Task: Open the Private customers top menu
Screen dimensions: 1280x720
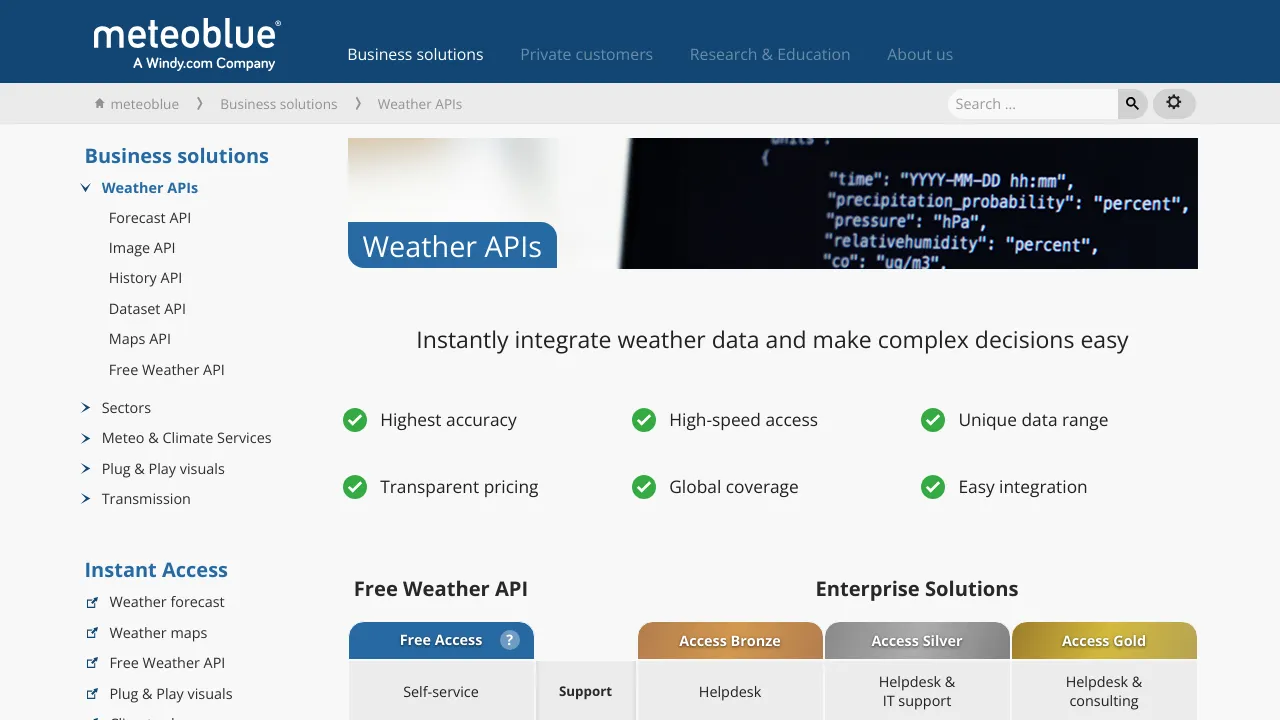Action: pyautogui.click(x=586, y=55)
